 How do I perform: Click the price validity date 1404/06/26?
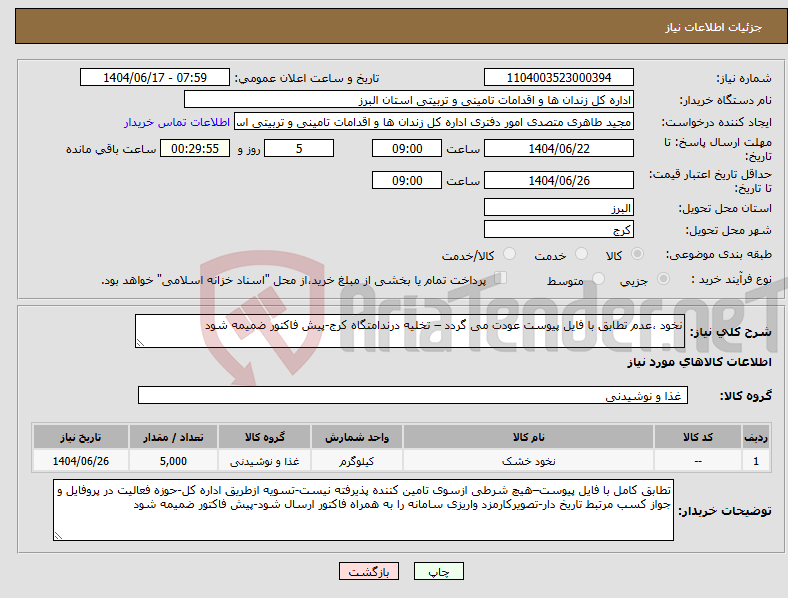pyautogui.click(x=559, y=180)
